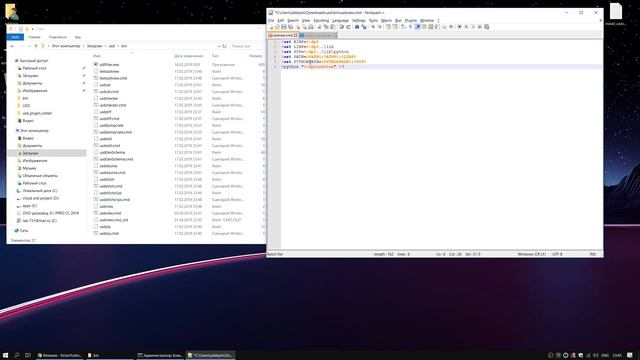The height and width of the screenshot is (360, 640).
Task: Click the Print icon in Notepad++ toolbar
Action: [x=311, y=27]
